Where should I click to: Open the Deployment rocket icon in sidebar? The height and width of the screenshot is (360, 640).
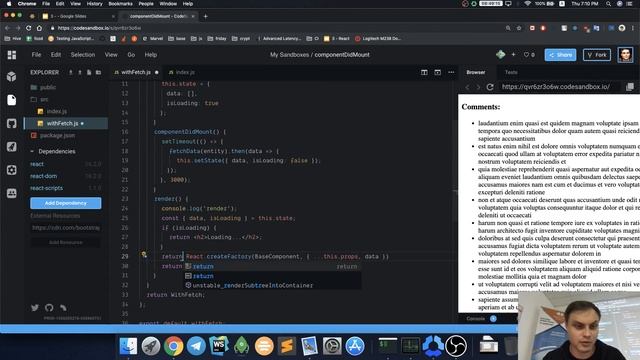click(11, 147)
